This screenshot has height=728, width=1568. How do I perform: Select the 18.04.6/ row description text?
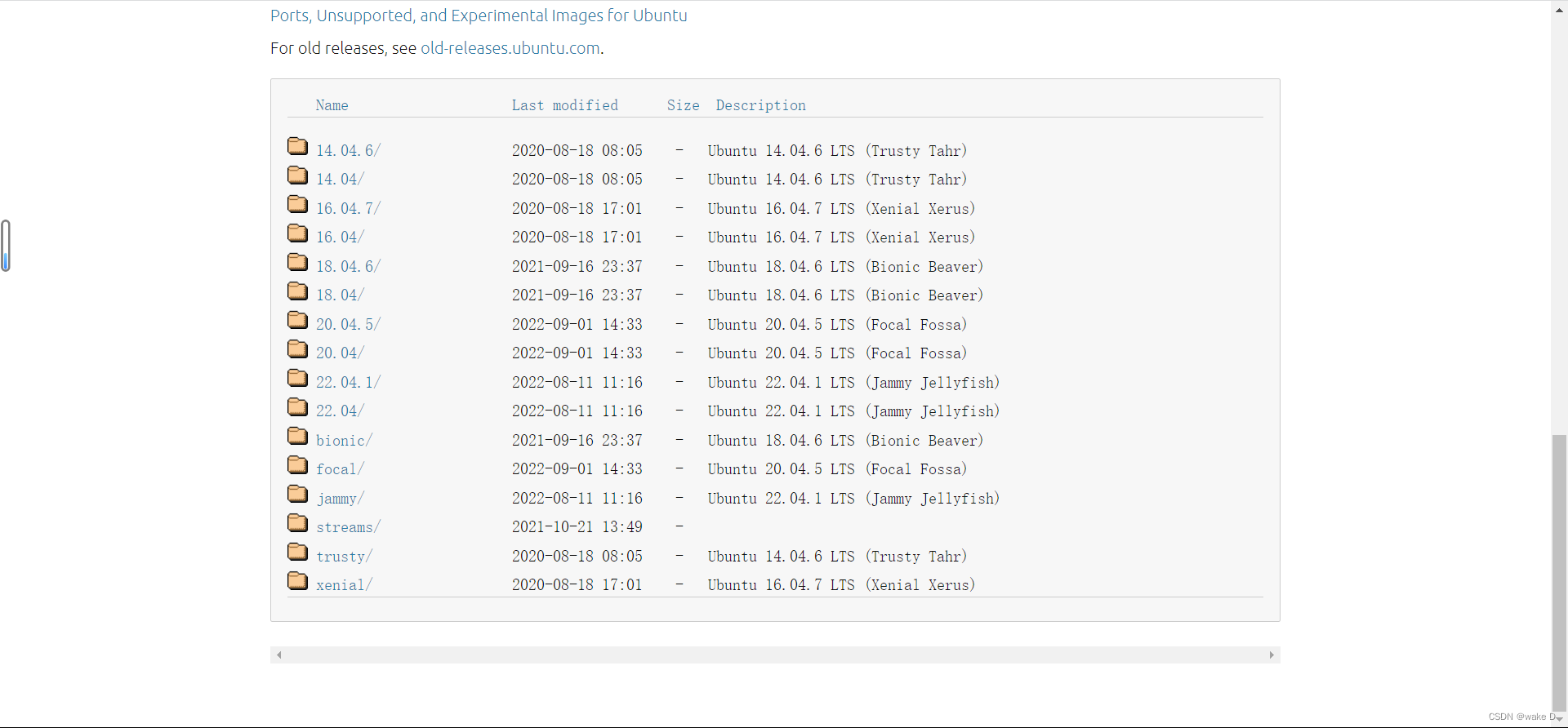tap(846, 267)
